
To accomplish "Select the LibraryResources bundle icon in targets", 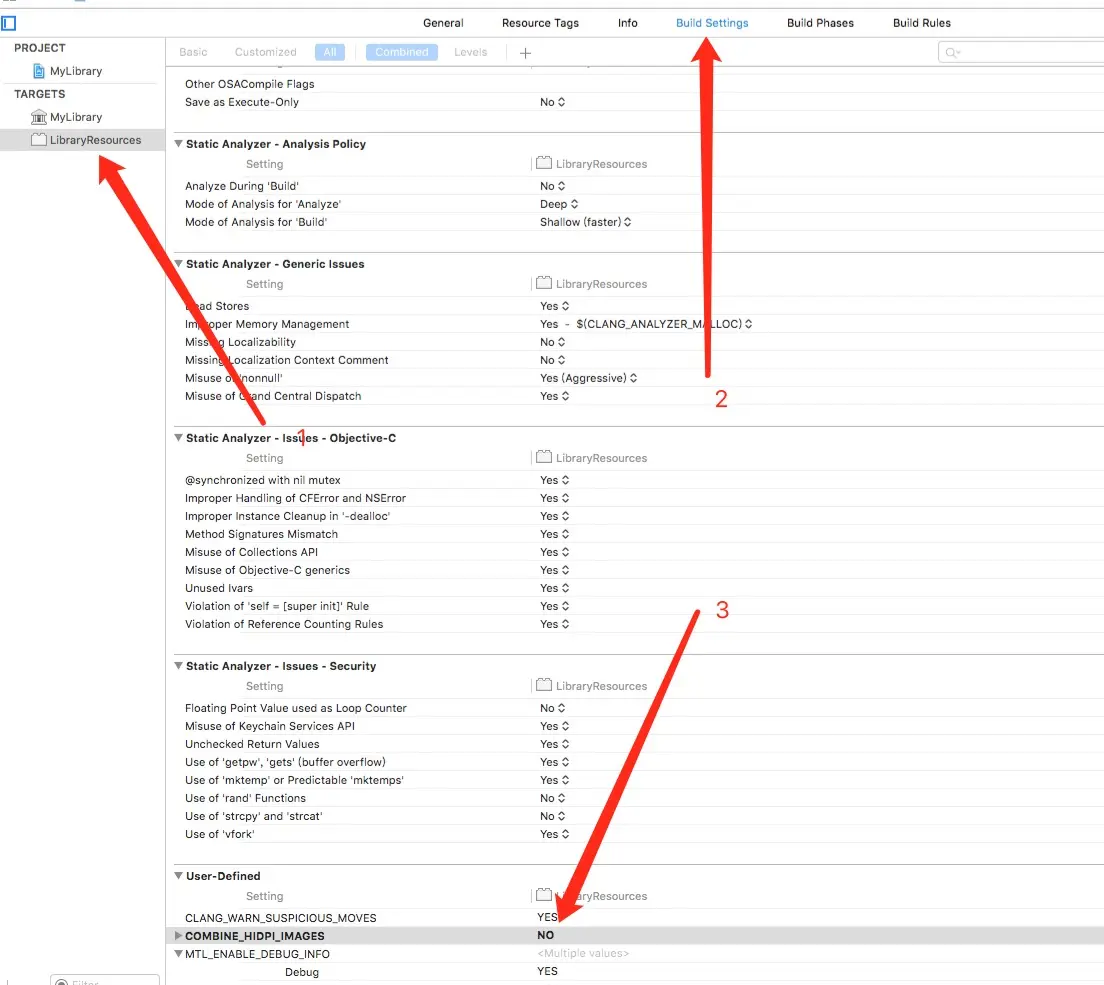I will coord(39,139).
